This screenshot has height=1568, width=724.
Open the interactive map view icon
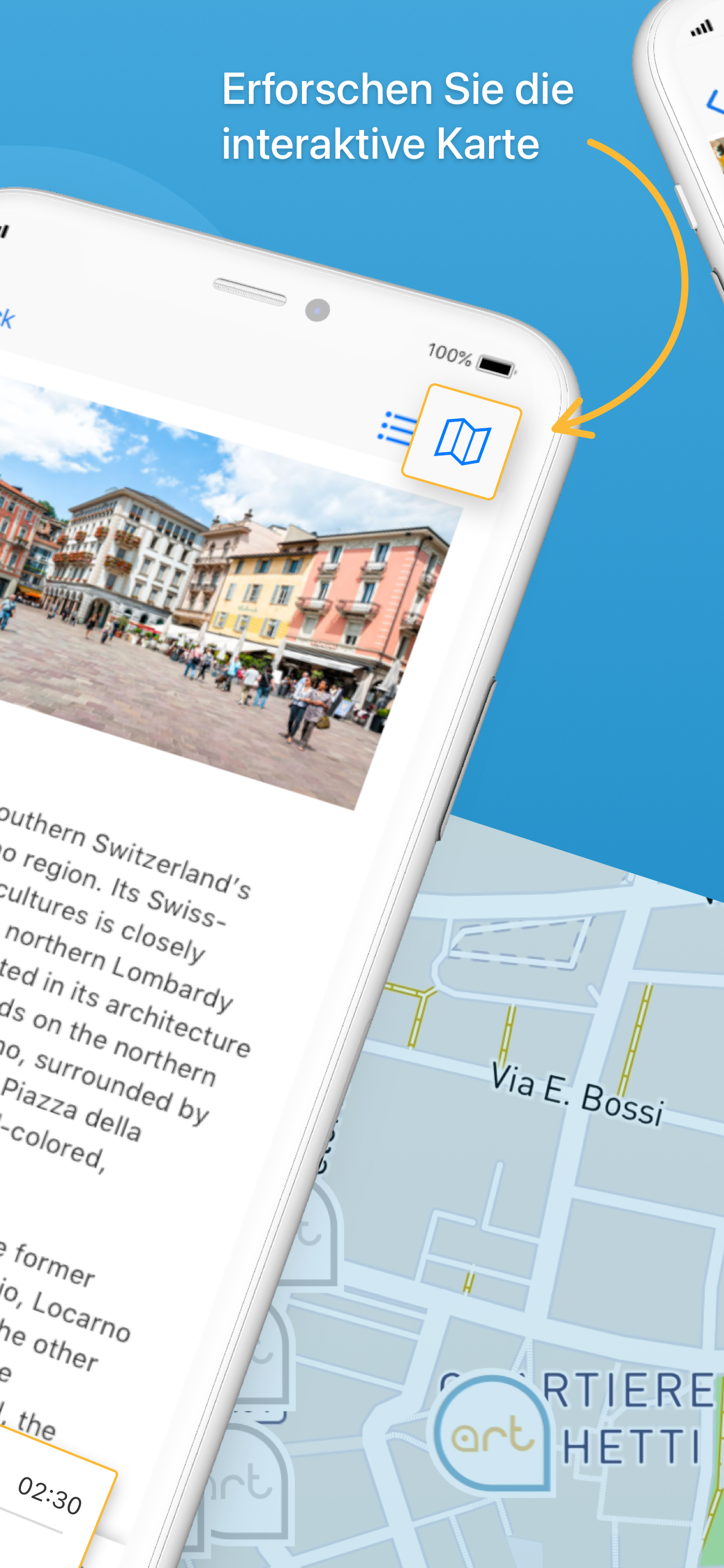[462, 442]
